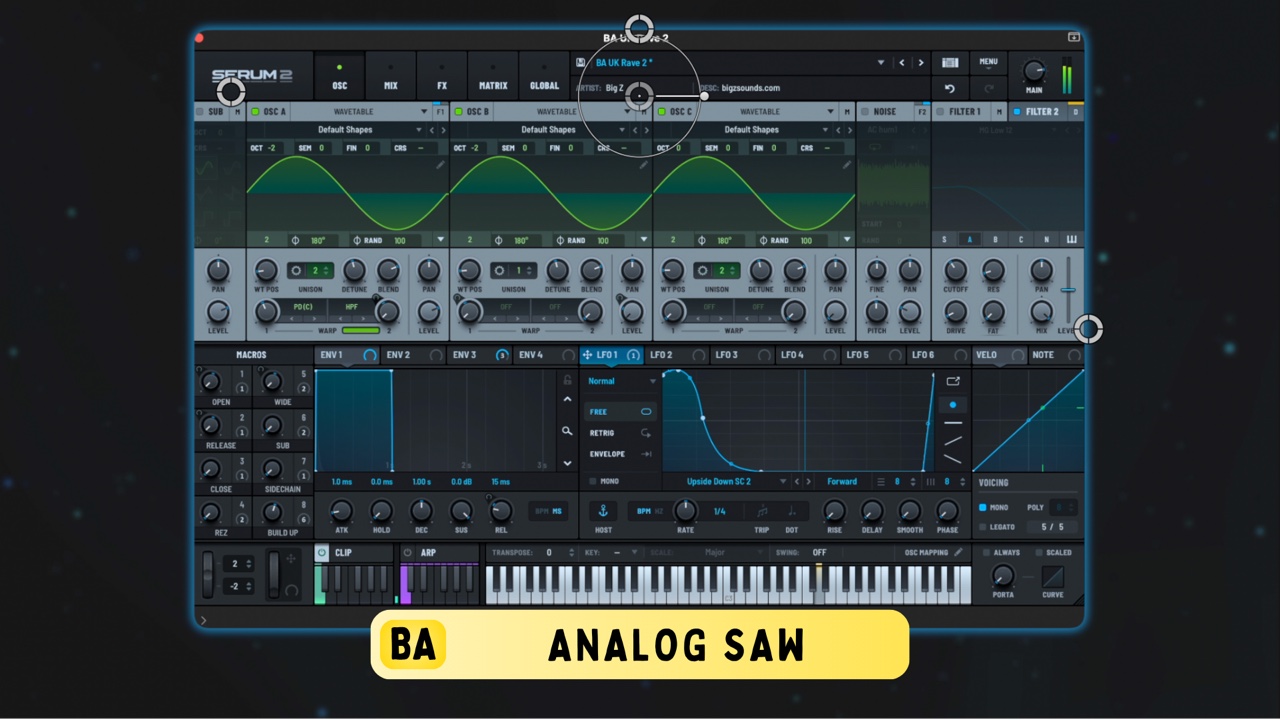Enable the ALWAYS portamento checkbox
This screenshot has height=720, width=1280.
[x=987, y=552]
